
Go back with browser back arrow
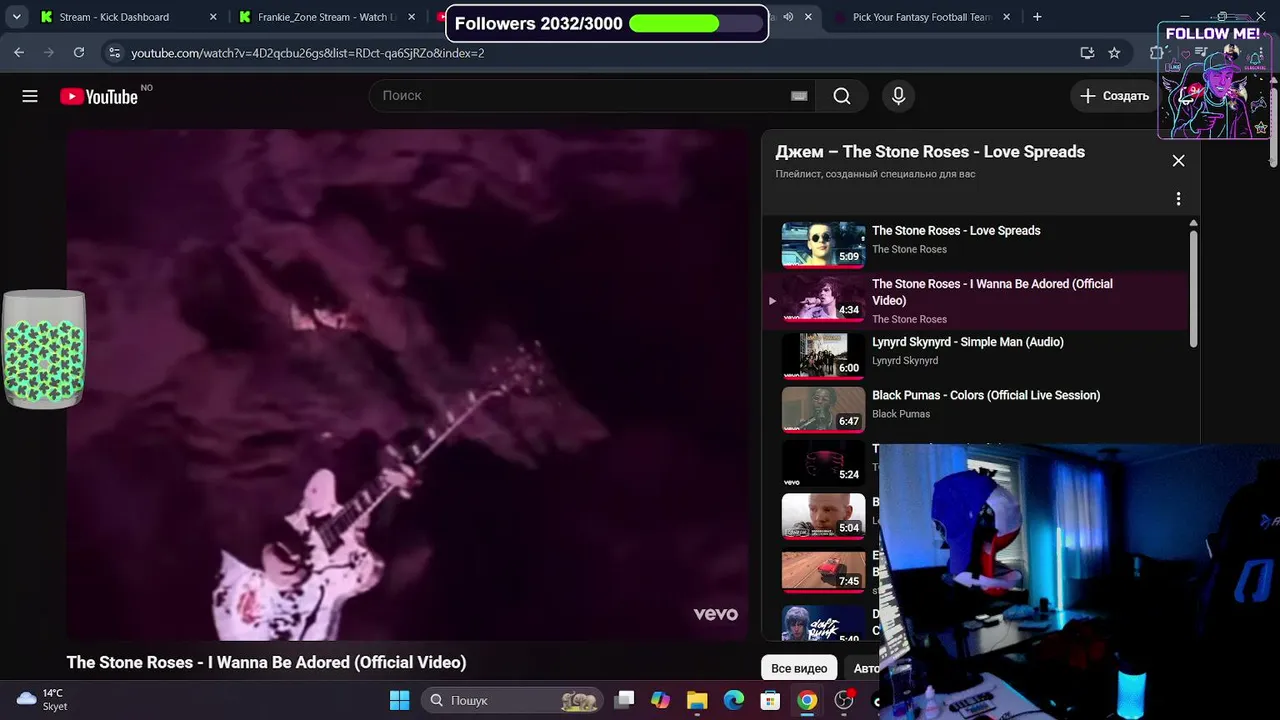point(19,53)
